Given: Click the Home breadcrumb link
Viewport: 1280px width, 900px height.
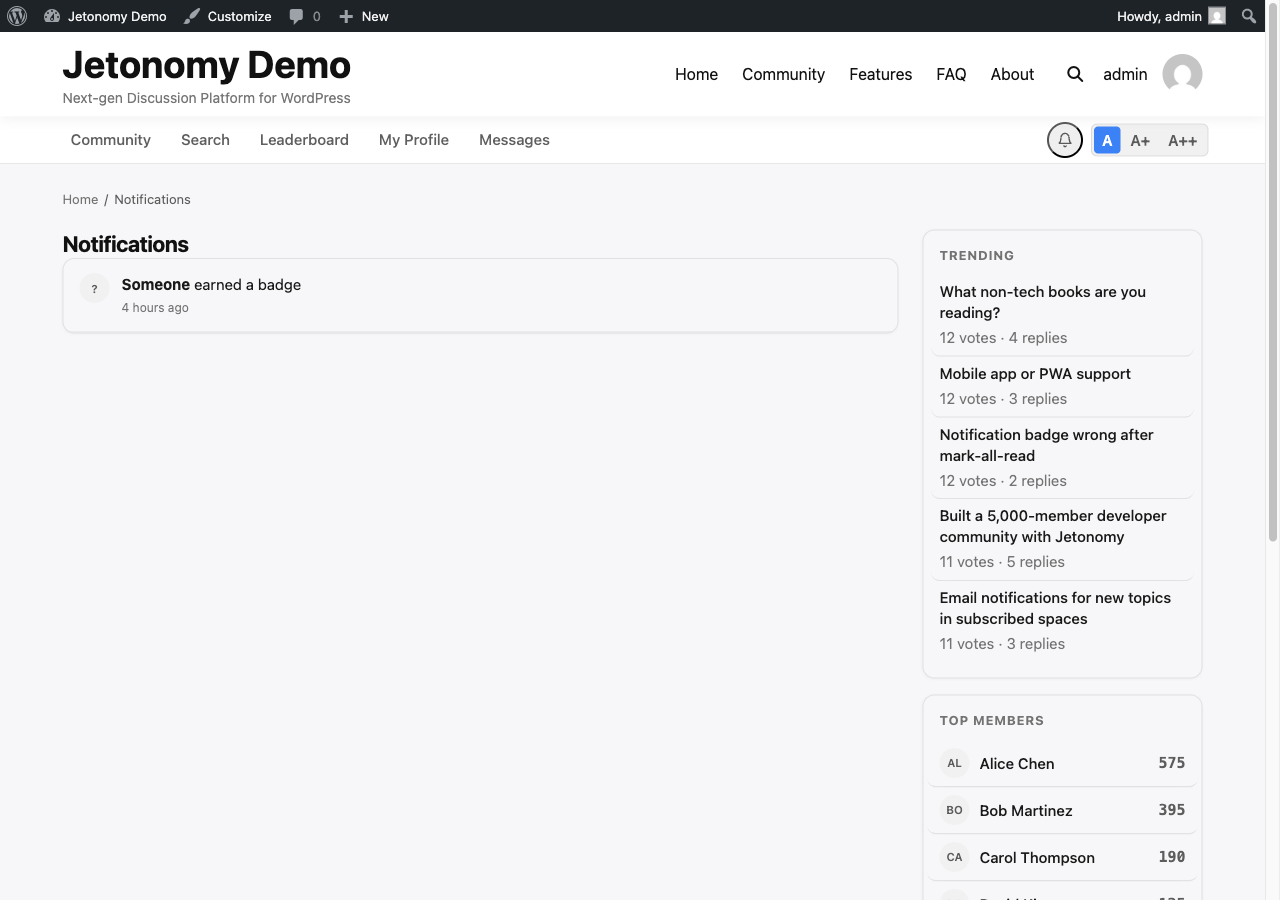Looking at the screenshot, I should point(80,199).
